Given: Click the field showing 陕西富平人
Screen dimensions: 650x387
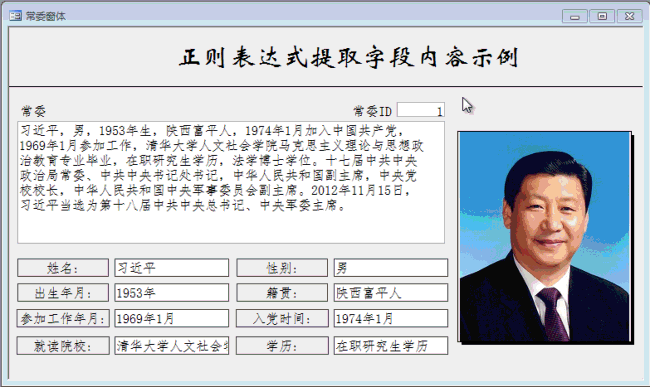Looking at the screenshot, I should [x=391, y=293].
